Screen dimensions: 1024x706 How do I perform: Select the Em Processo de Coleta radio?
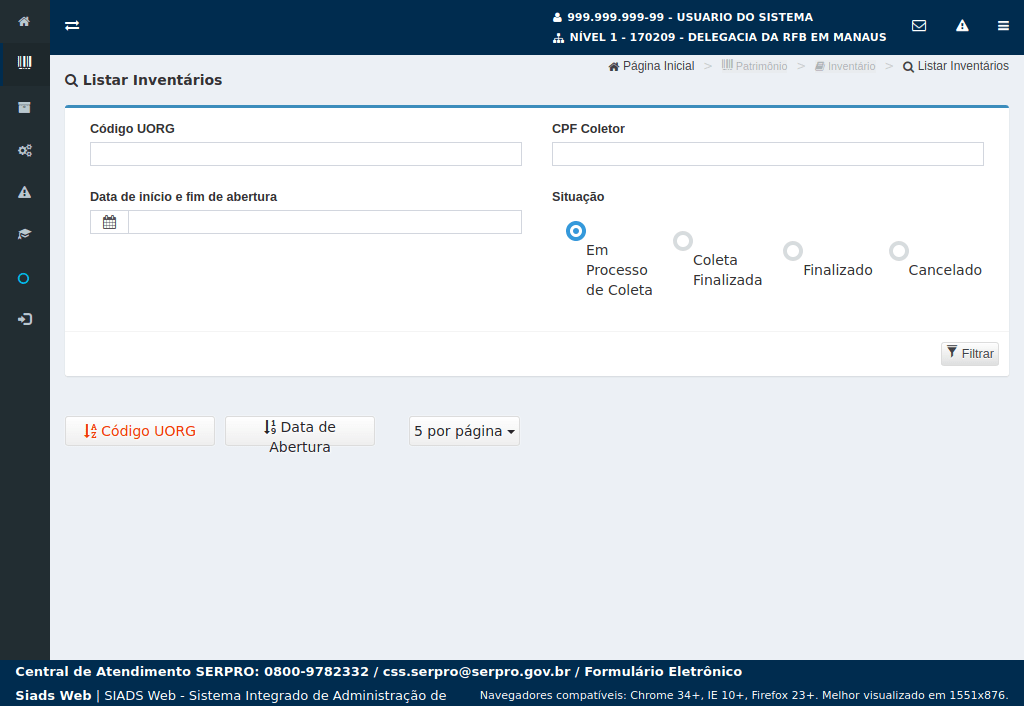575,231
